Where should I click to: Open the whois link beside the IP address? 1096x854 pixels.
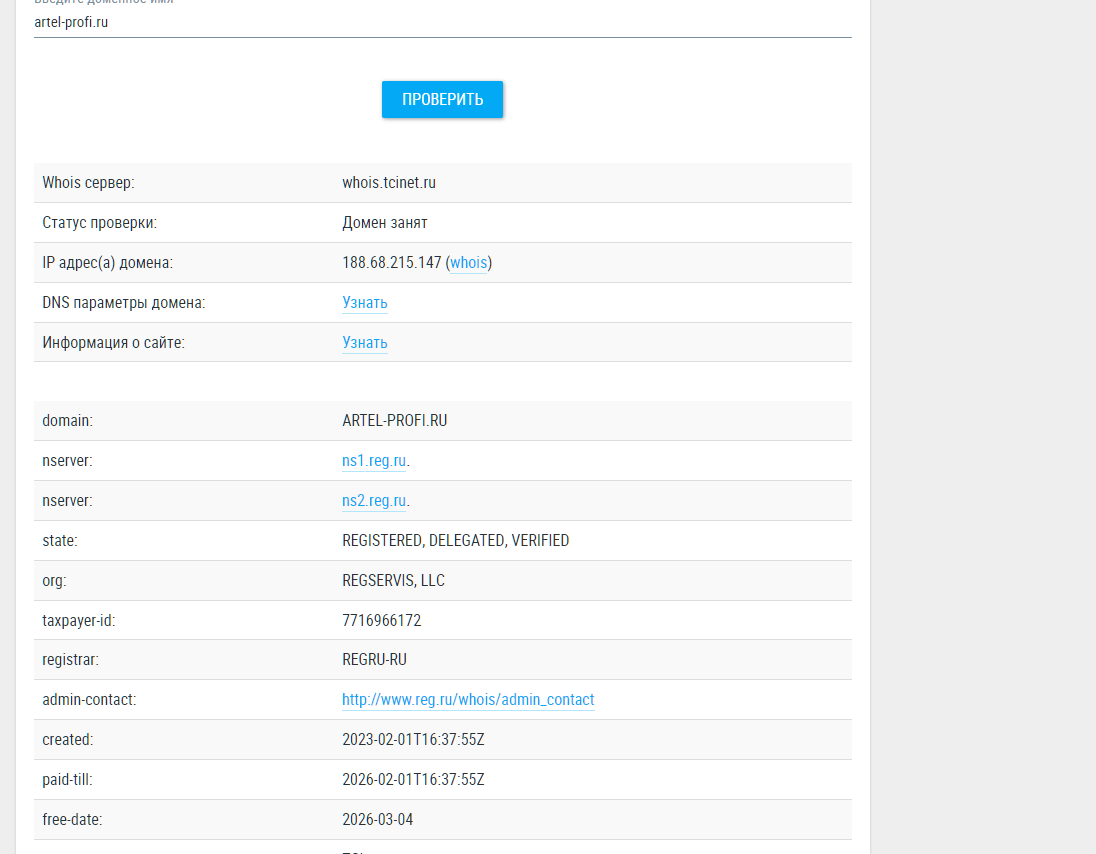(469, 263)
